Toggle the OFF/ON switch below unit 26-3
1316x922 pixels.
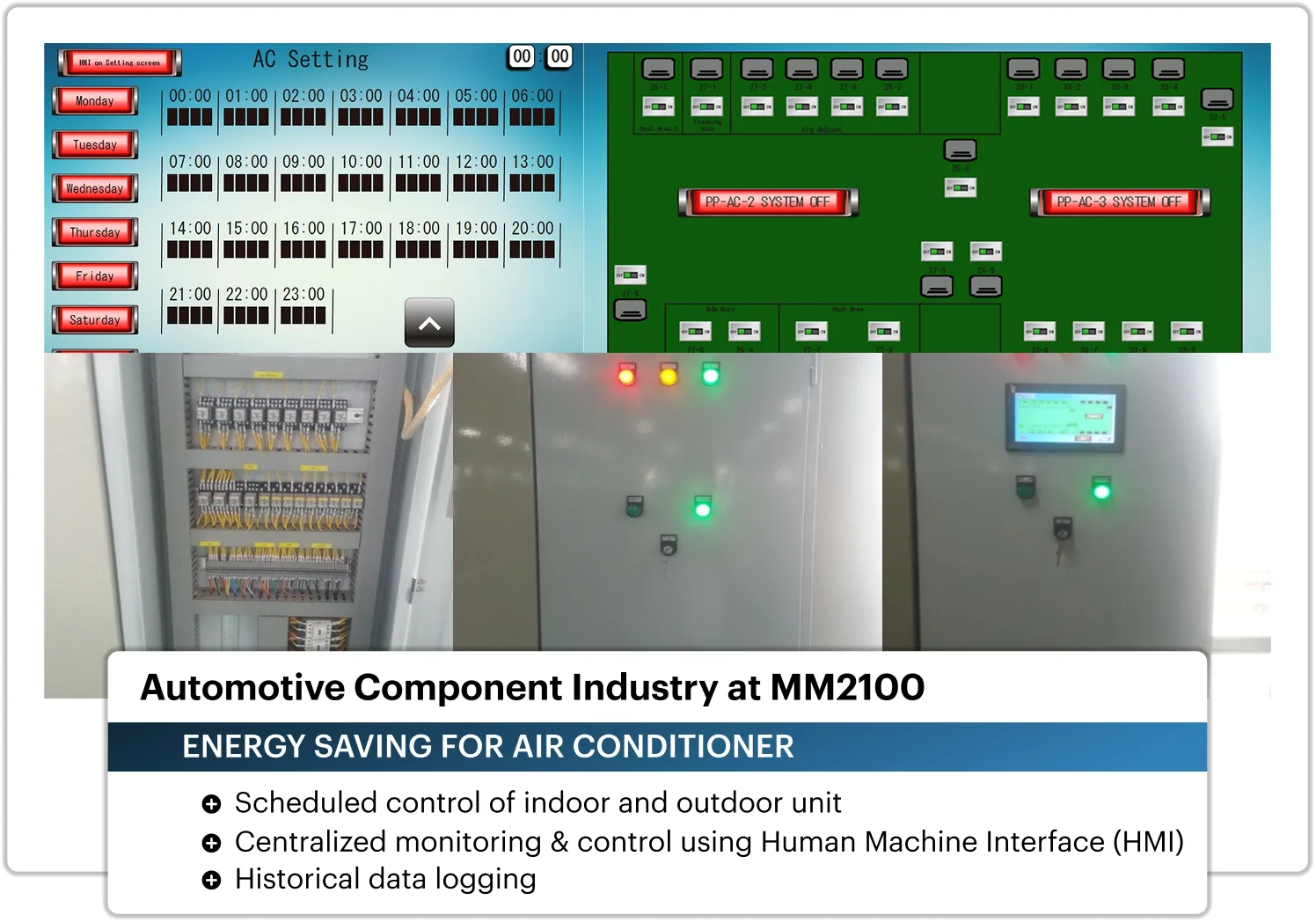click(x=960, y=187)
